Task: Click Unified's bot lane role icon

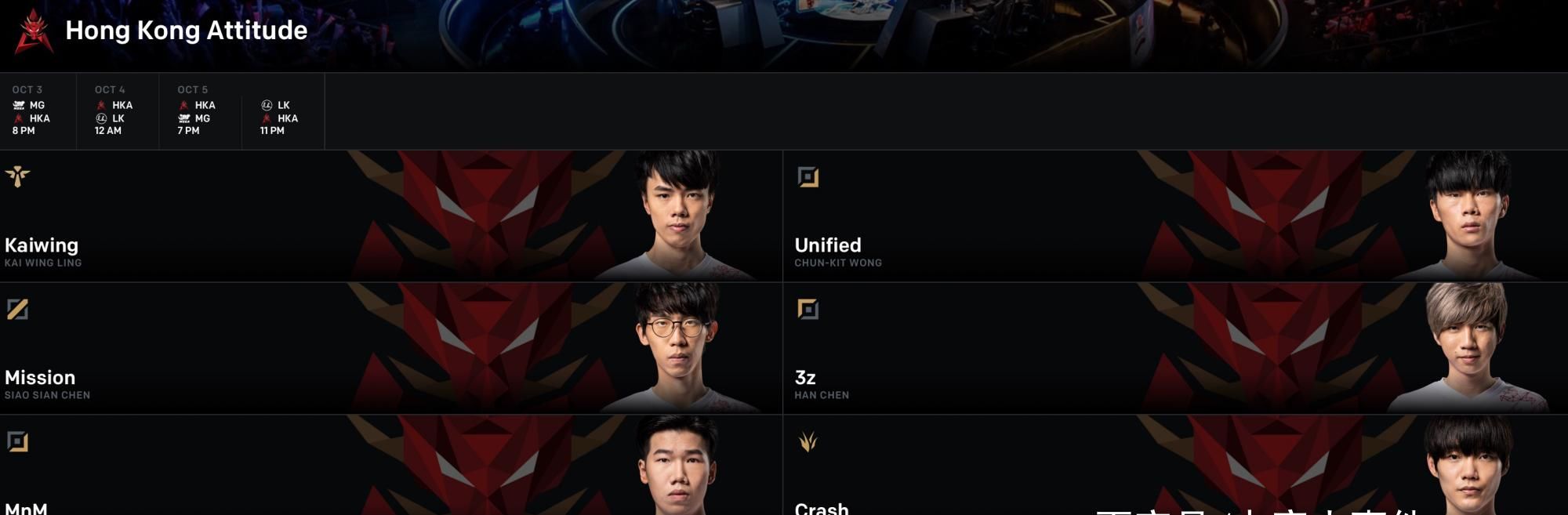Action: [x=808, y=177]
